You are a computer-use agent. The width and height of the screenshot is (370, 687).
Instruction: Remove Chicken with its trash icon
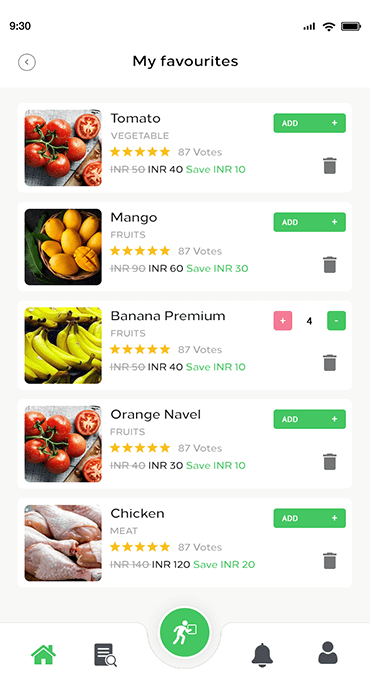330,560
